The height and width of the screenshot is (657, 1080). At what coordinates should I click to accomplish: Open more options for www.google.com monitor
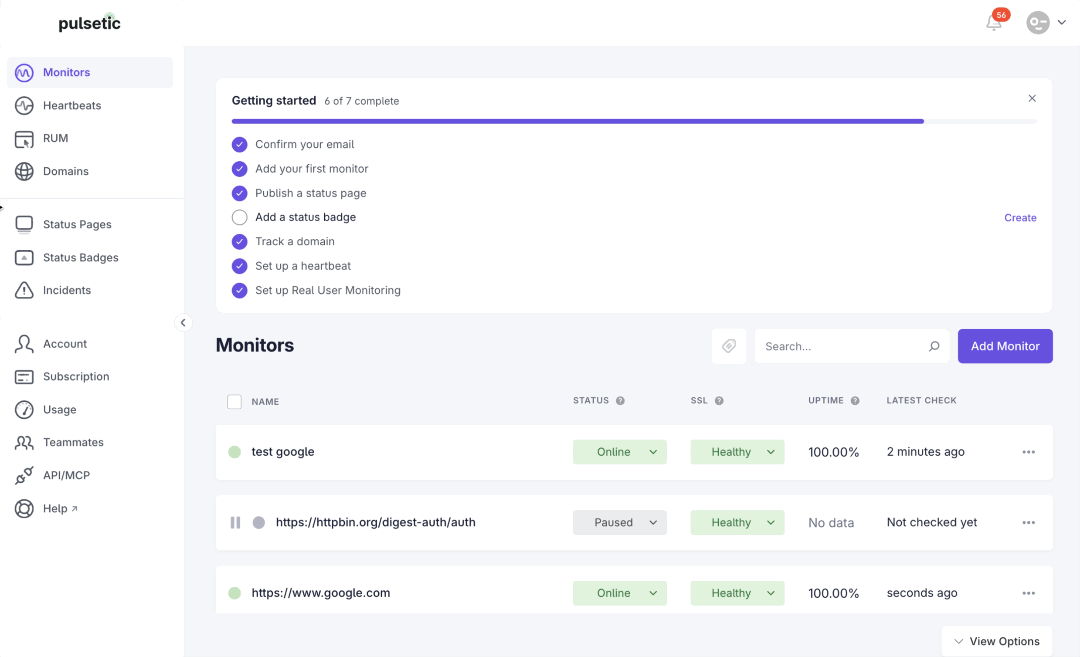pyautogui.click(x=1028, y=593)
